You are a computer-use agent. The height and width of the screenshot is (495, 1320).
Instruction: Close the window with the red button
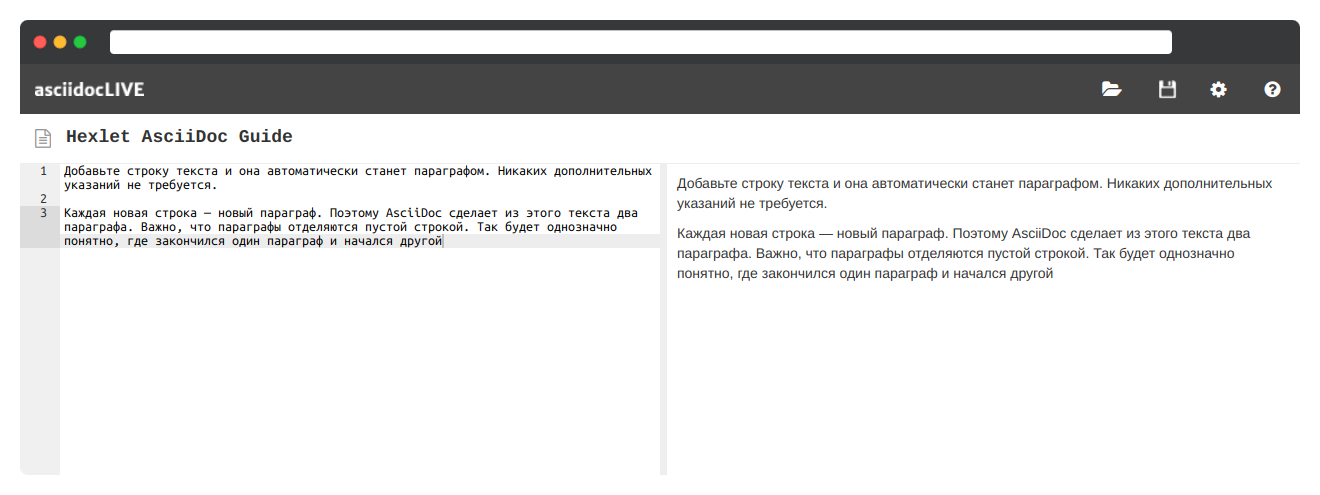tap(40, 42)
